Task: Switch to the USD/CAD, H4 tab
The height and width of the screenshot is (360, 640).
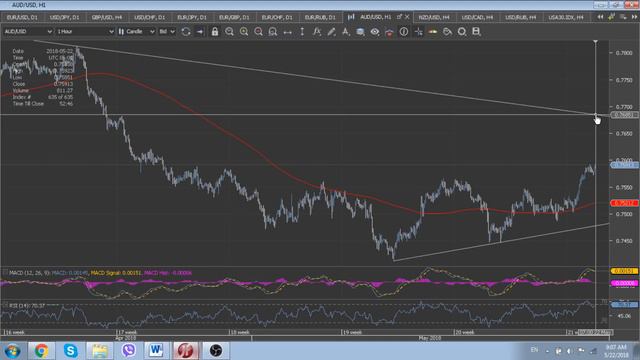Action: (477, 17)
